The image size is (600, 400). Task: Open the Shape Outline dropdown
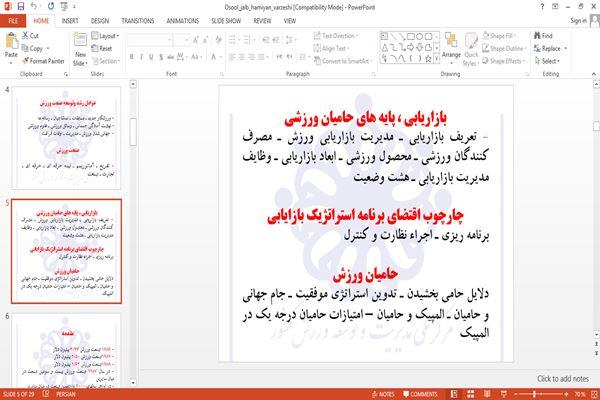(504, 48)
